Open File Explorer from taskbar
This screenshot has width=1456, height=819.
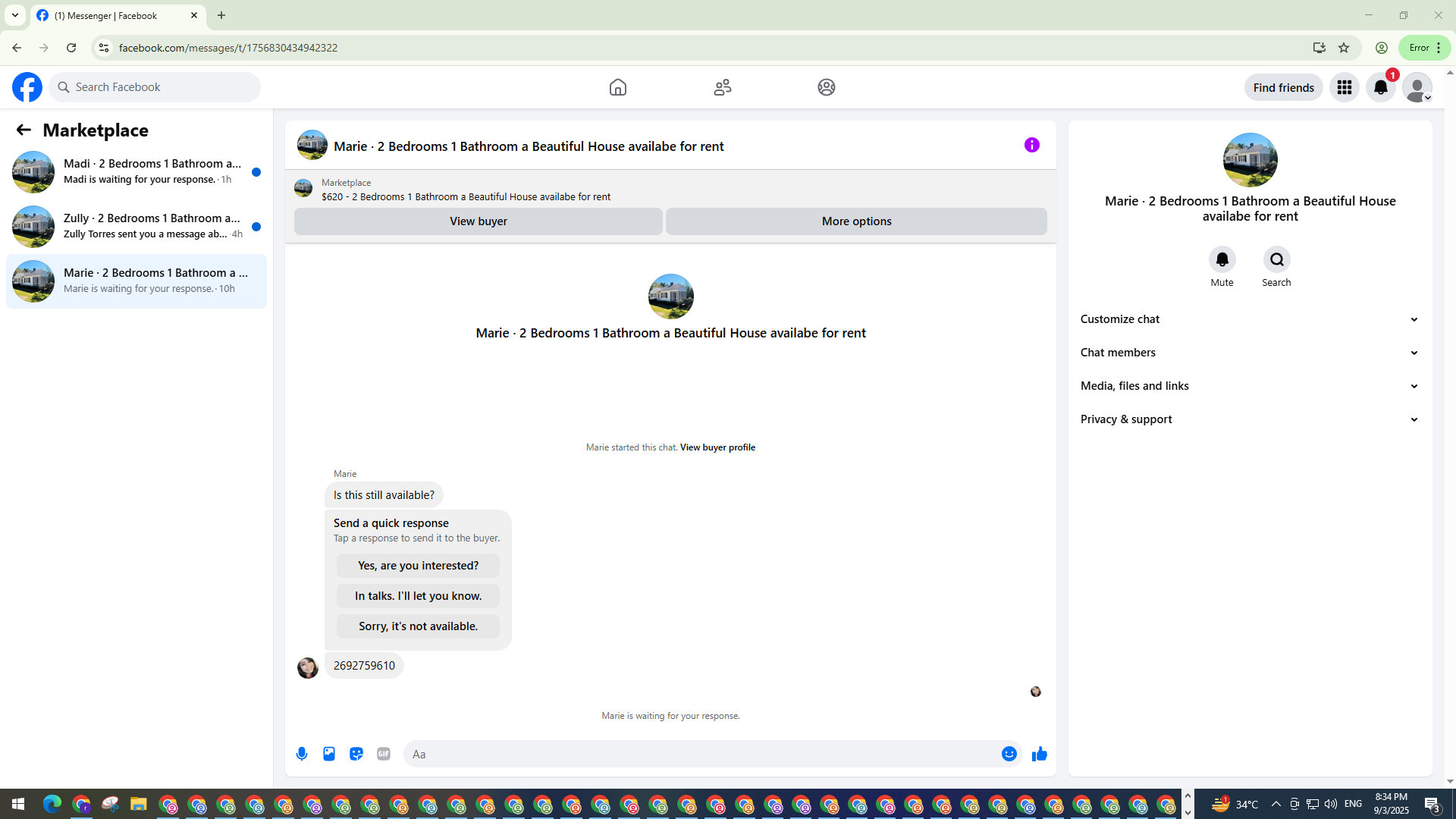[138, 804]
